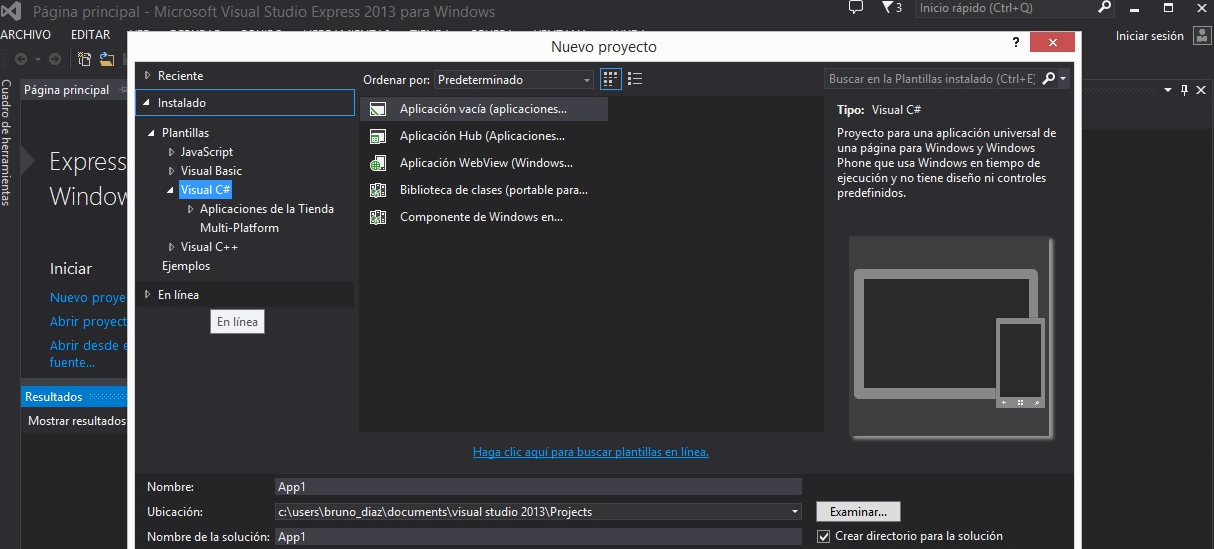The width and height of the screenshot is (1214, 549).
Task: Click the new project toolbar icon
Action: pos(85,59)
